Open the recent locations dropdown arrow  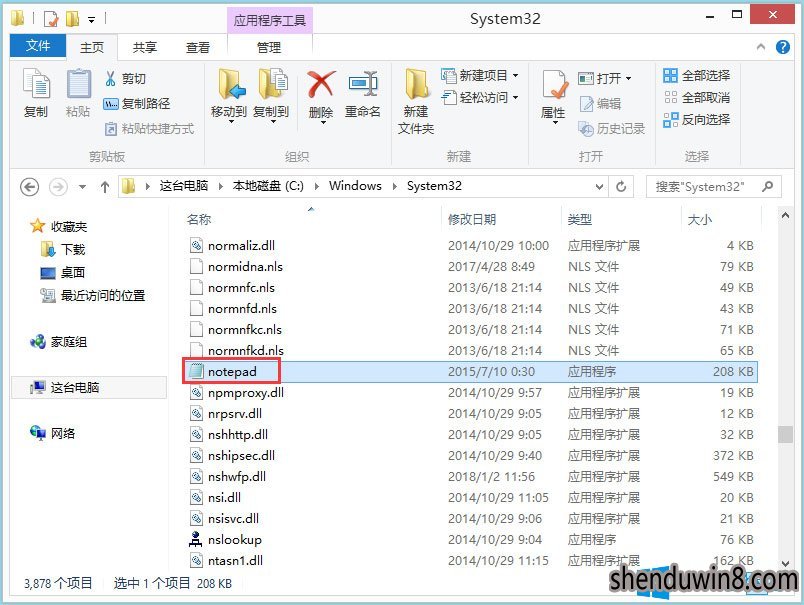(82, 187)
